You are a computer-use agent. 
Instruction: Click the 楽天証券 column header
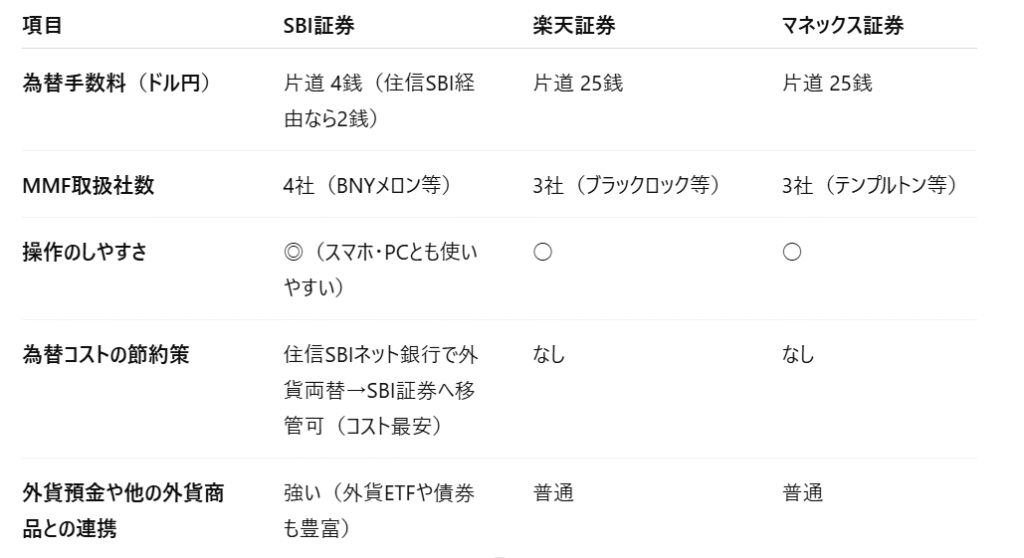tap(574, 25)
